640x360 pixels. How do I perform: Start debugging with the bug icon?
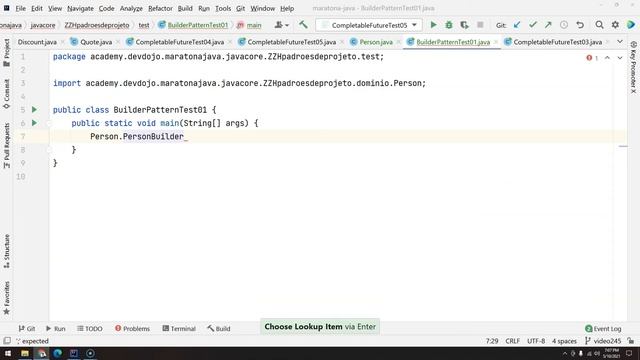449,25
